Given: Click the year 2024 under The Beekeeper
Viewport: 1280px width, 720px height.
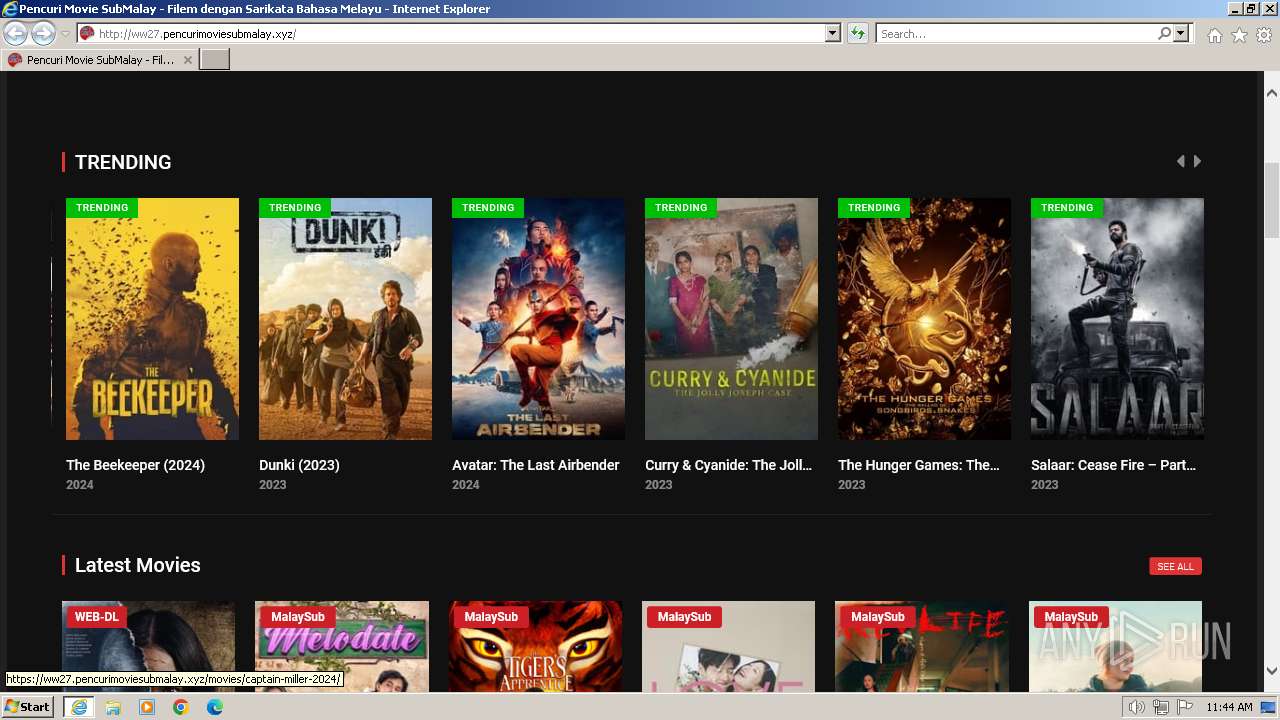Looking at the screenshot, I should 80,485.
